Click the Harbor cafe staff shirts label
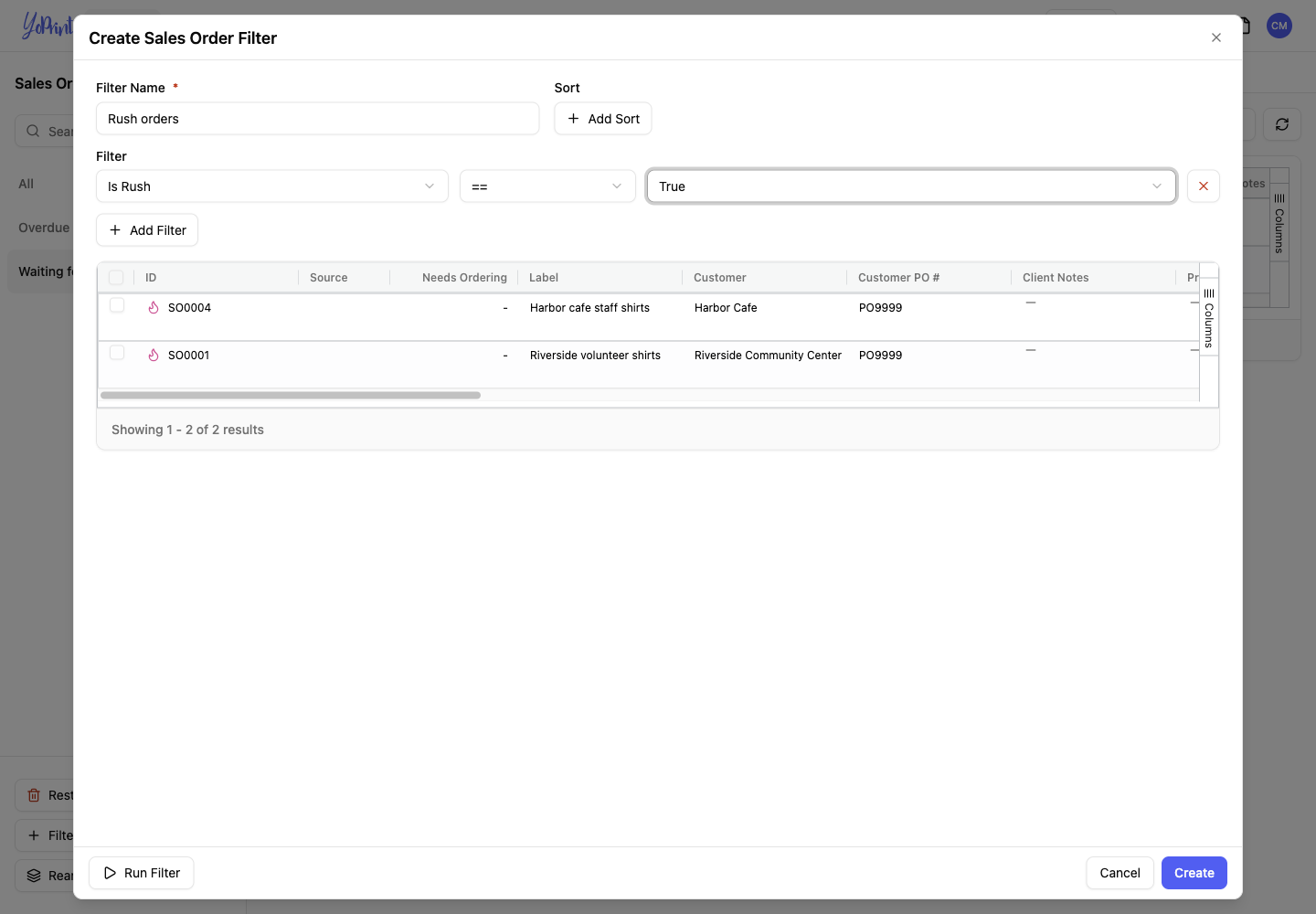 tap(589, 308)
